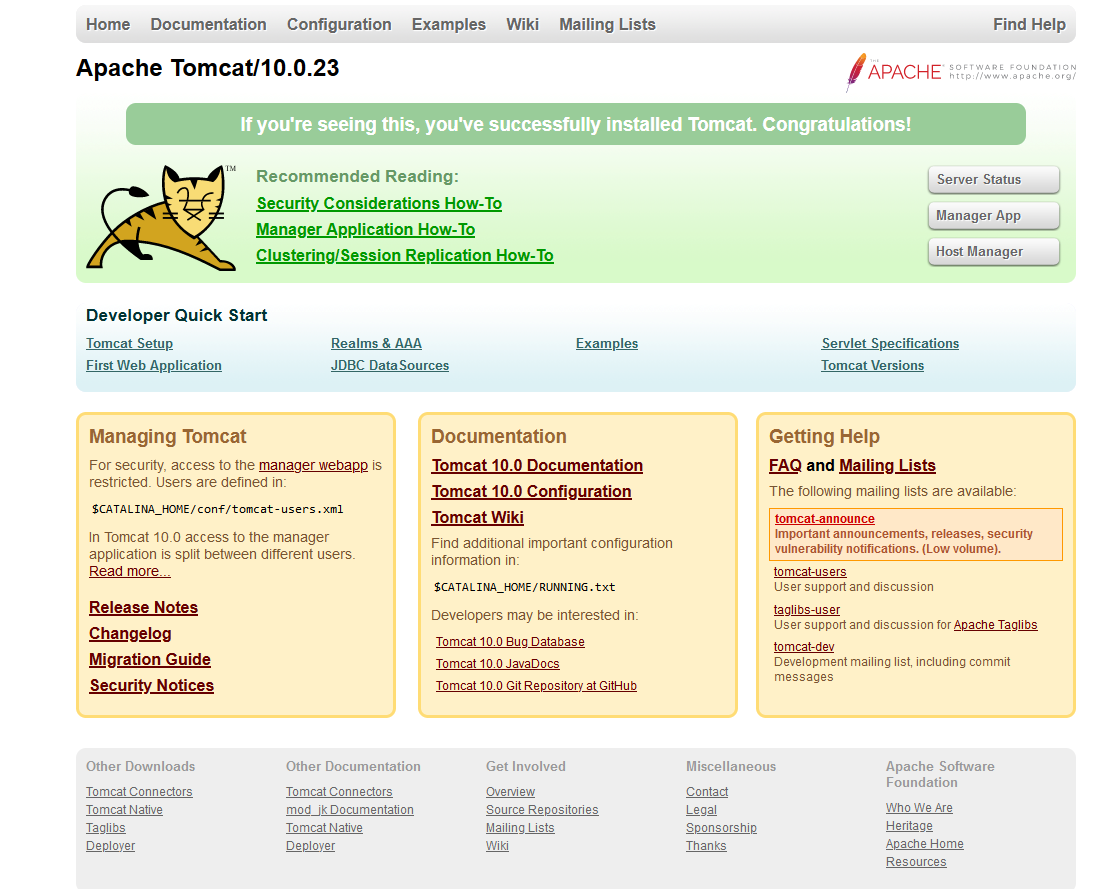Open Overview under Get Involved
This screenshot has width=1112, height=889.
(511, 792)
